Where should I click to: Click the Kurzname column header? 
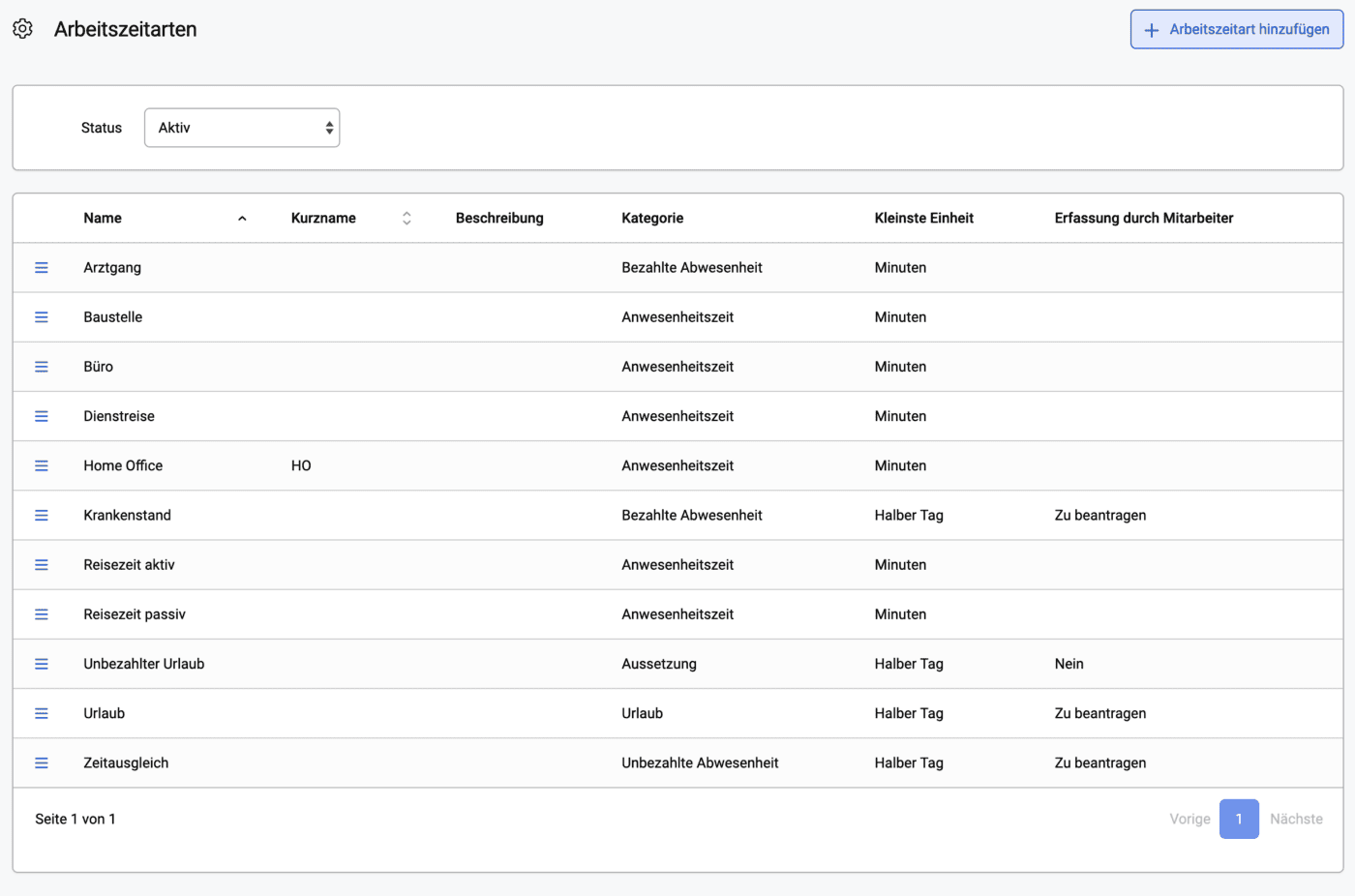click(x=323, y=219)
